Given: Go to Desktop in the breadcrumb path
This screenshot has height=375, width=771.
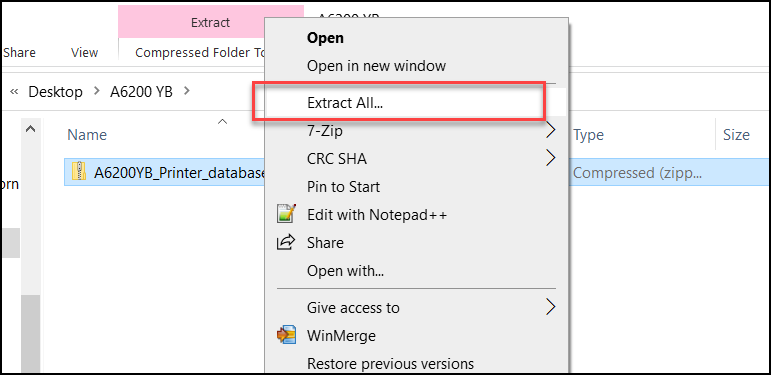Looking at the screenshot, I should [x=56, y=91].
